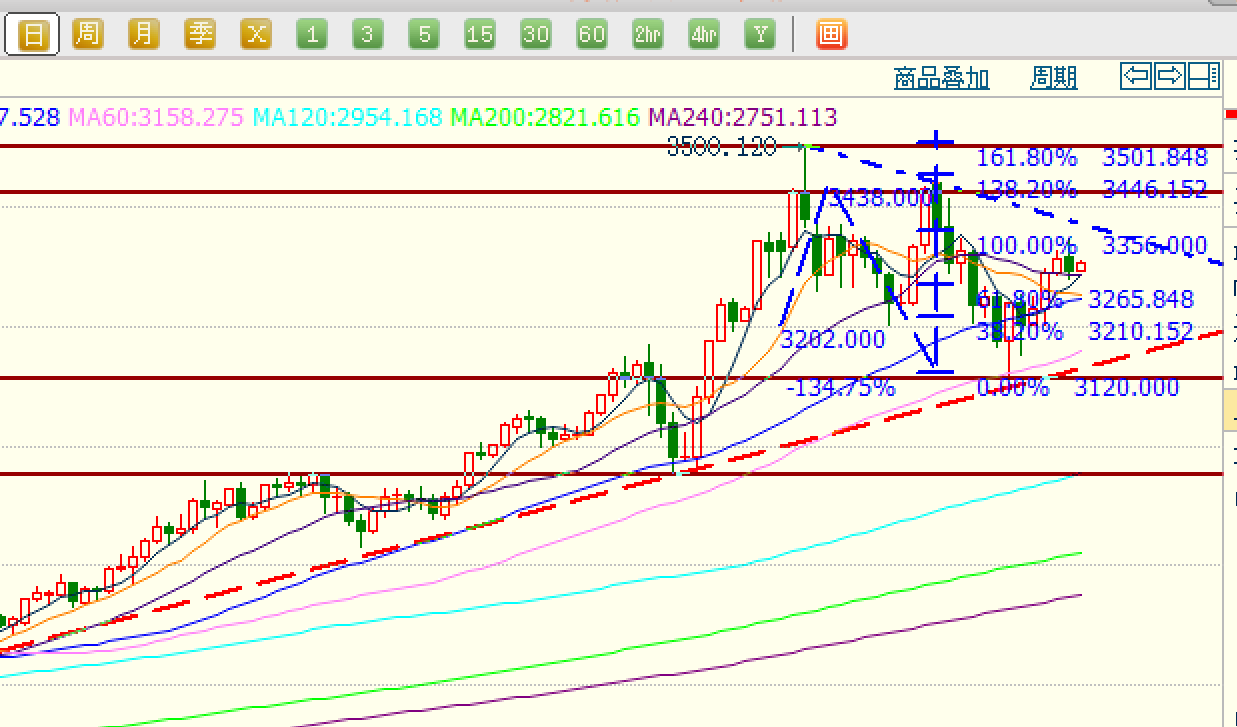Screen dimensions: 1237x727
Task: Select the 5-minute timeframe button
Action: click(x=424, y=35)
